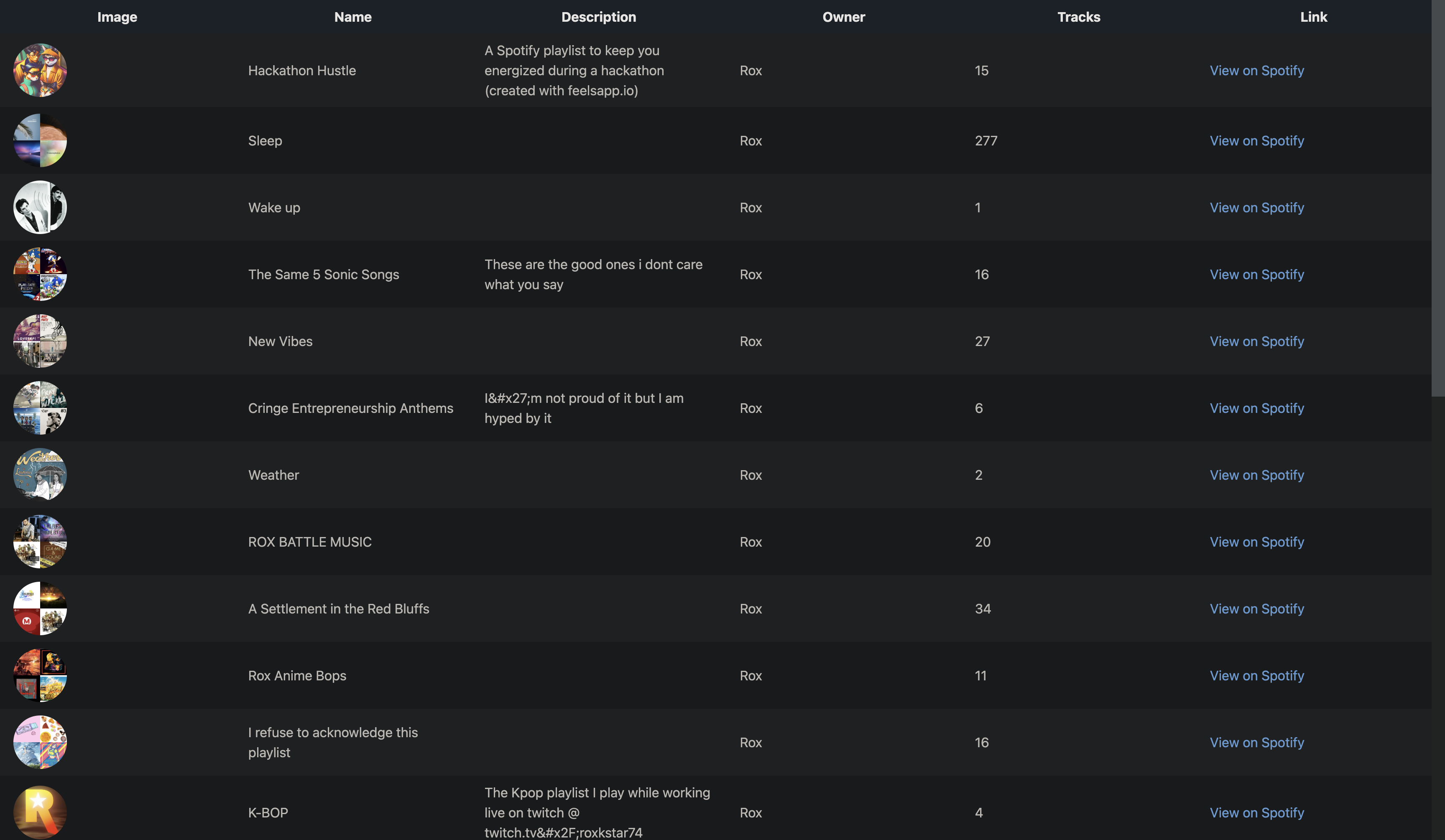Click the K-BOP playlist star logo image
1445x840 pixels.
pyautogui.click(x=40, y=812)
